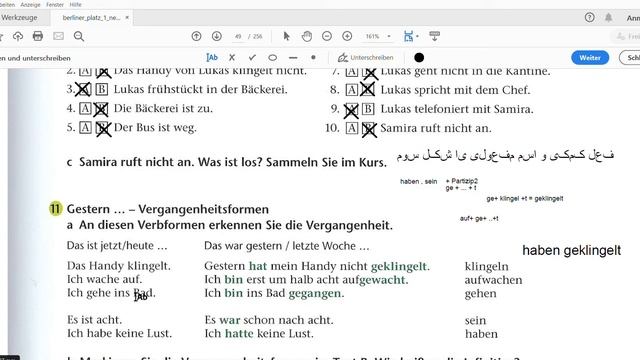Viewport: 640px width, 360px height.
Task: Click the word 'klingeln' in right column
Action: point(487,267)
